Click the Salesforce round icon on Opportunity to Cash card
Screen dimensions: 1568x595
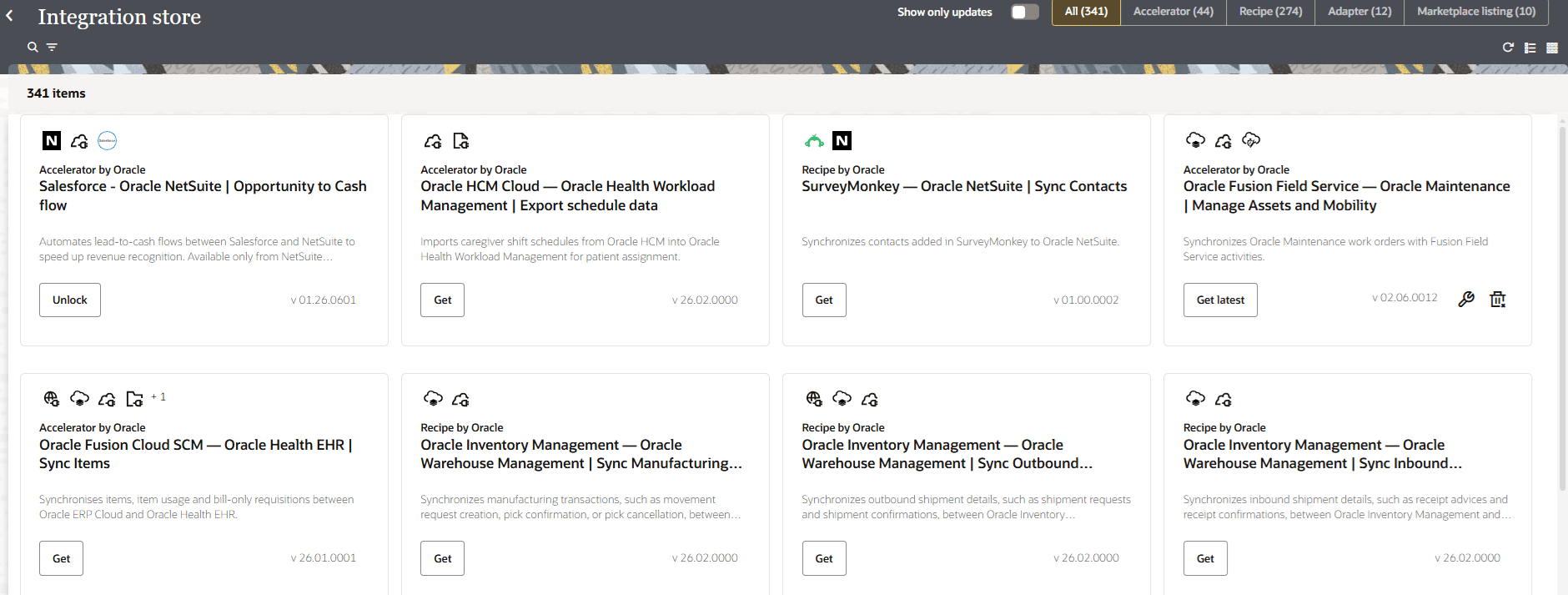[107, 140]
